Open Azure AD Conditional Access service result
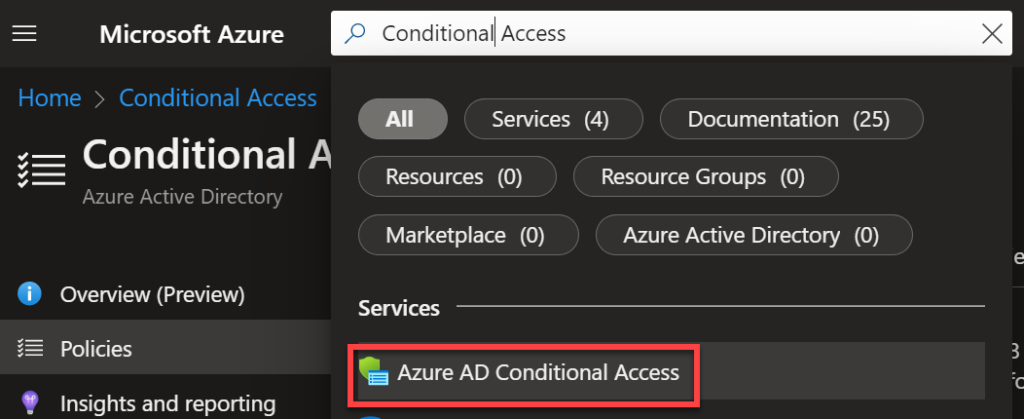This screenshot has width=1024, height=419. [x=528, y=373]
